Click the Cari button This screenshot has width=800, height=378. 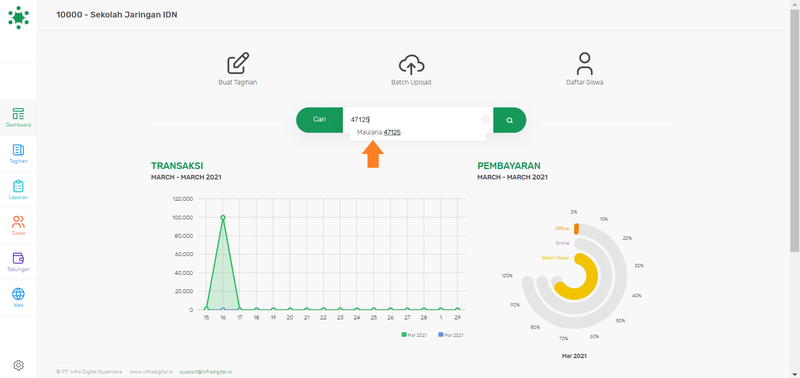319,120
